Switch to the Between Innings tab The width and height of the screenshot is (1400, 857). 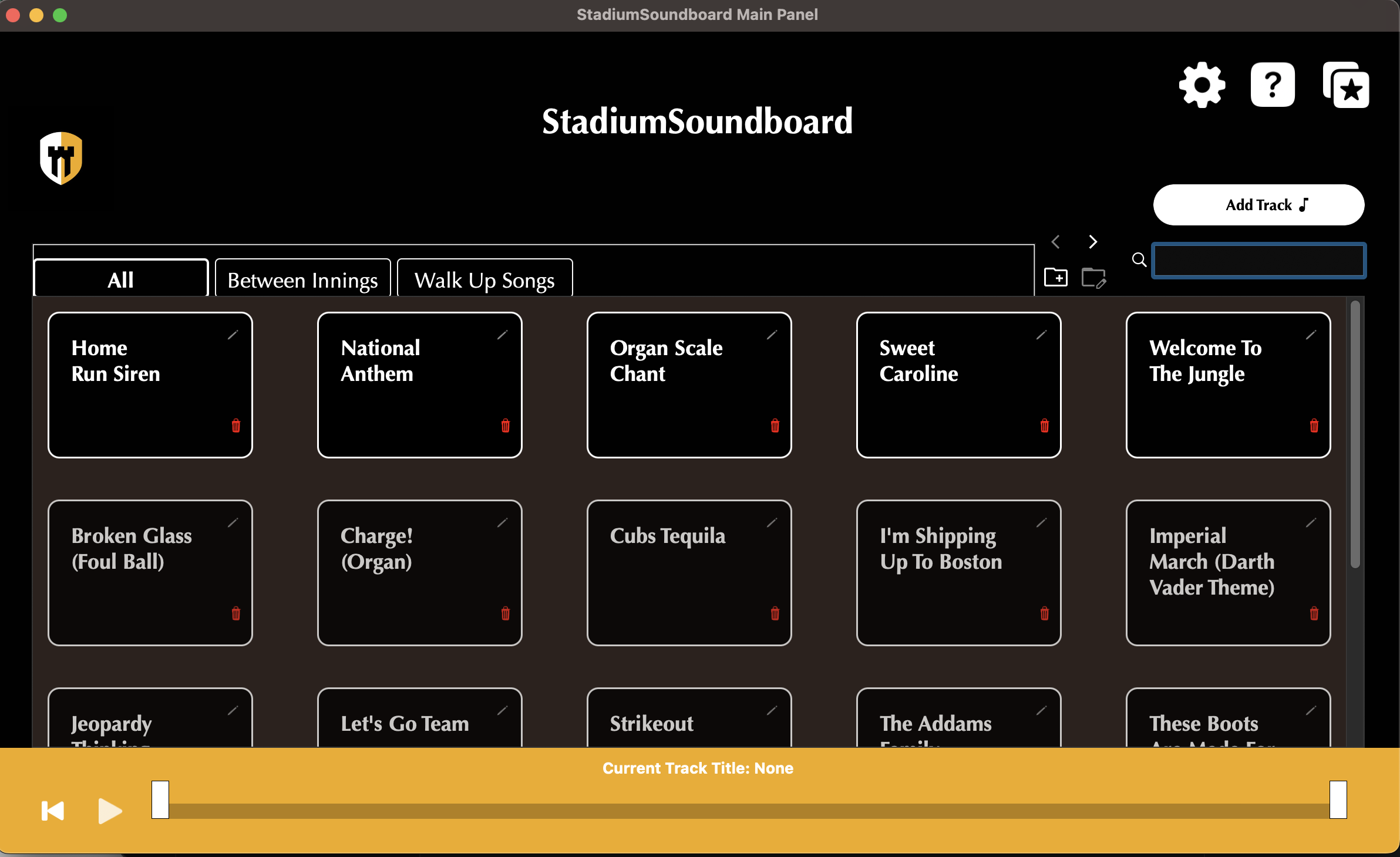point(302,280)
